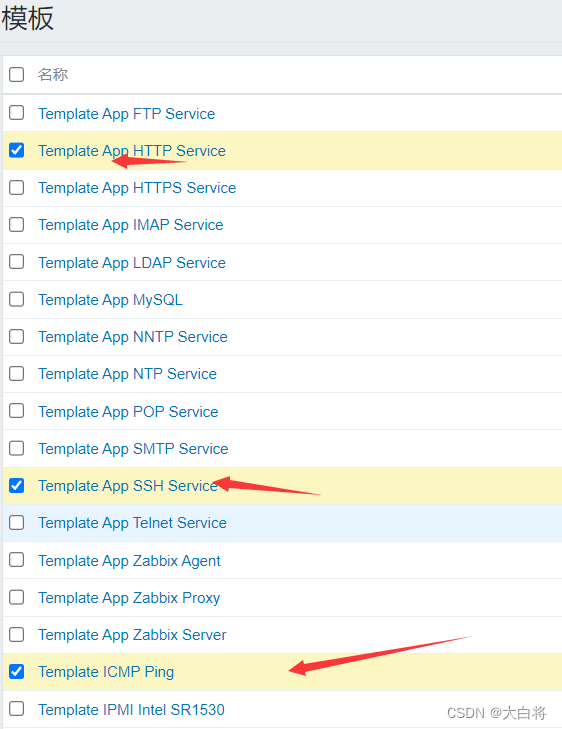Check the Template IPMI Intel SR1530 checkbox
This screenshot has height=729, width=562.
(x=17, y=709)
